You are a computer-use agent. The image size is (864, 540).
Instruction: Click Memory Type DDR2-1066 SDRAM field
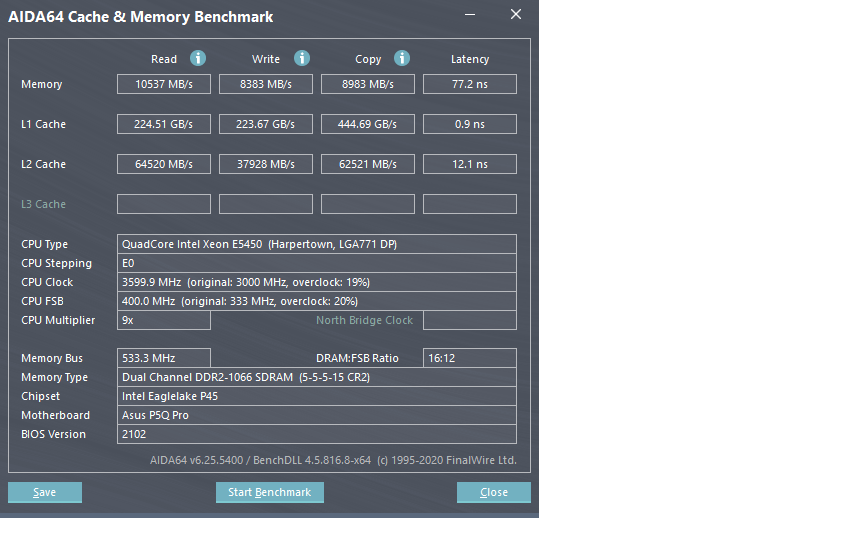317,377
